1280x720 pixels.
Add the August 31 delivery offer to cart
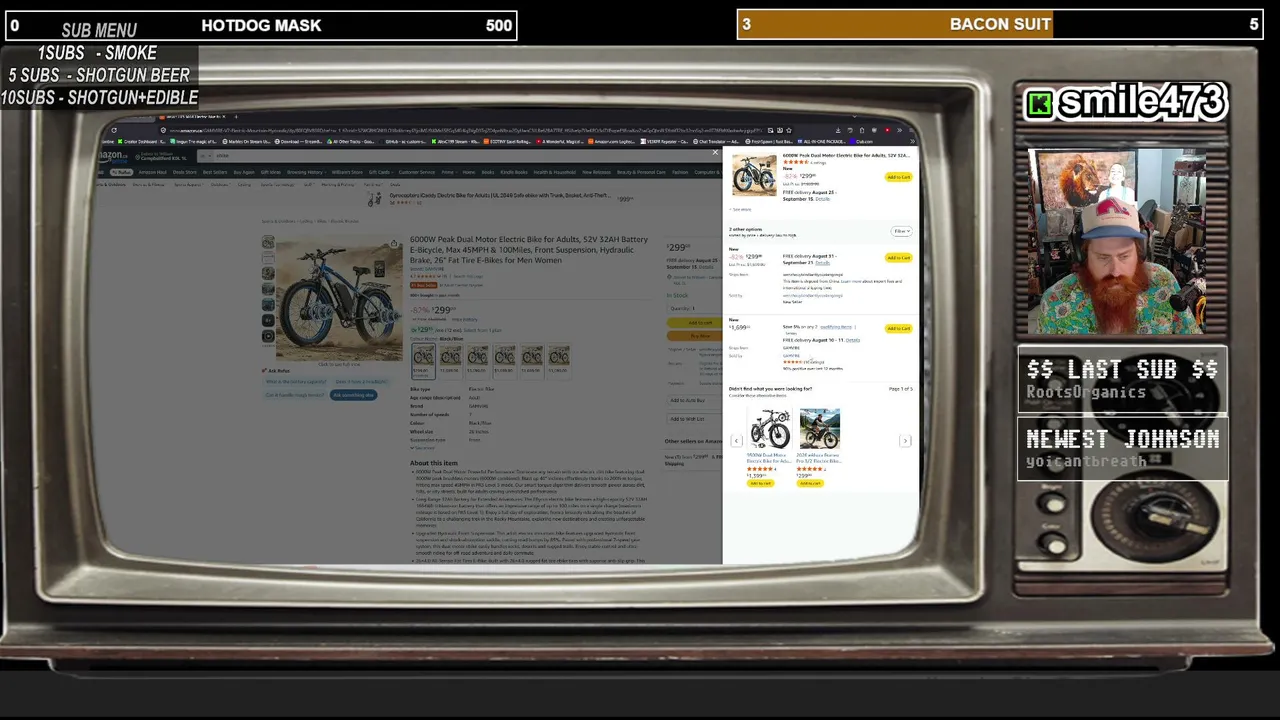click(x=898, y=258)
